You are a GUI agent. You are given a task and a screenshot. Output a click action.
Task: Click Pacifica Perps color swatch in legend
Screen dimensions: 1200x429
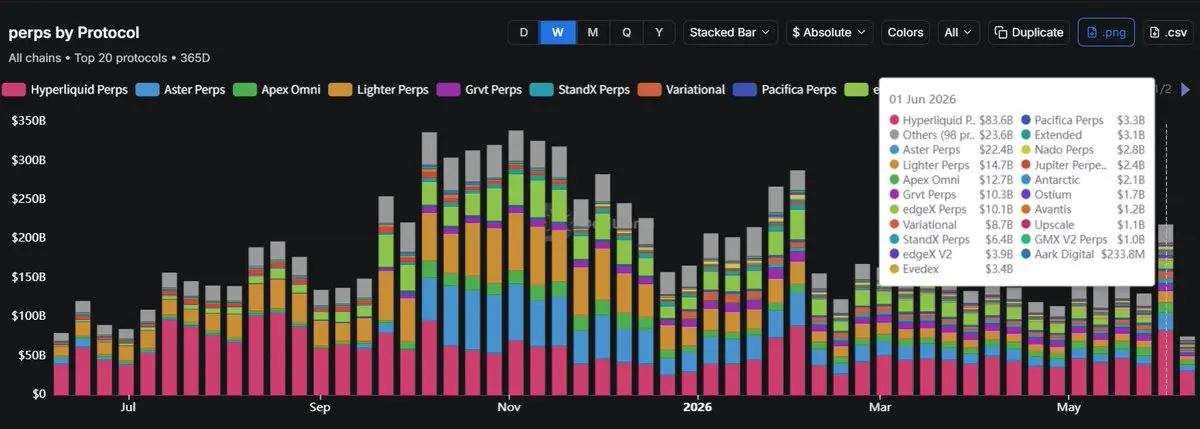point(743,89)
